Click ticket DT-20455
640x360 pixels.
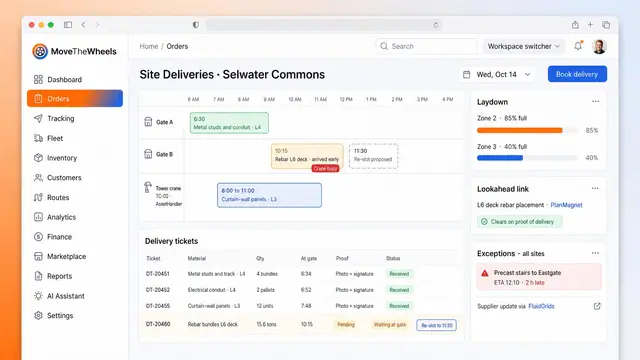pos(158,306)
